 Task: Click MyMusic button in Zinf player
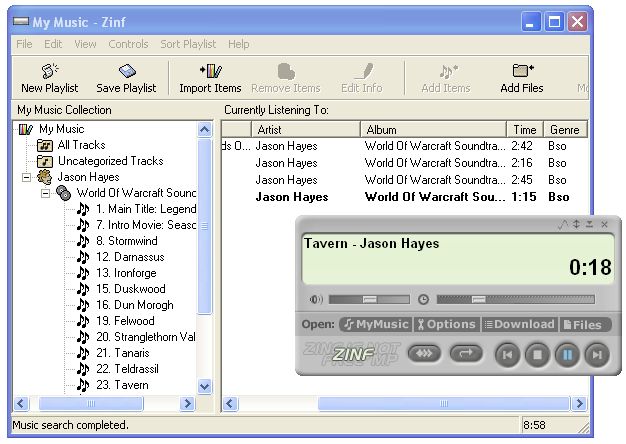click(376, 324)
